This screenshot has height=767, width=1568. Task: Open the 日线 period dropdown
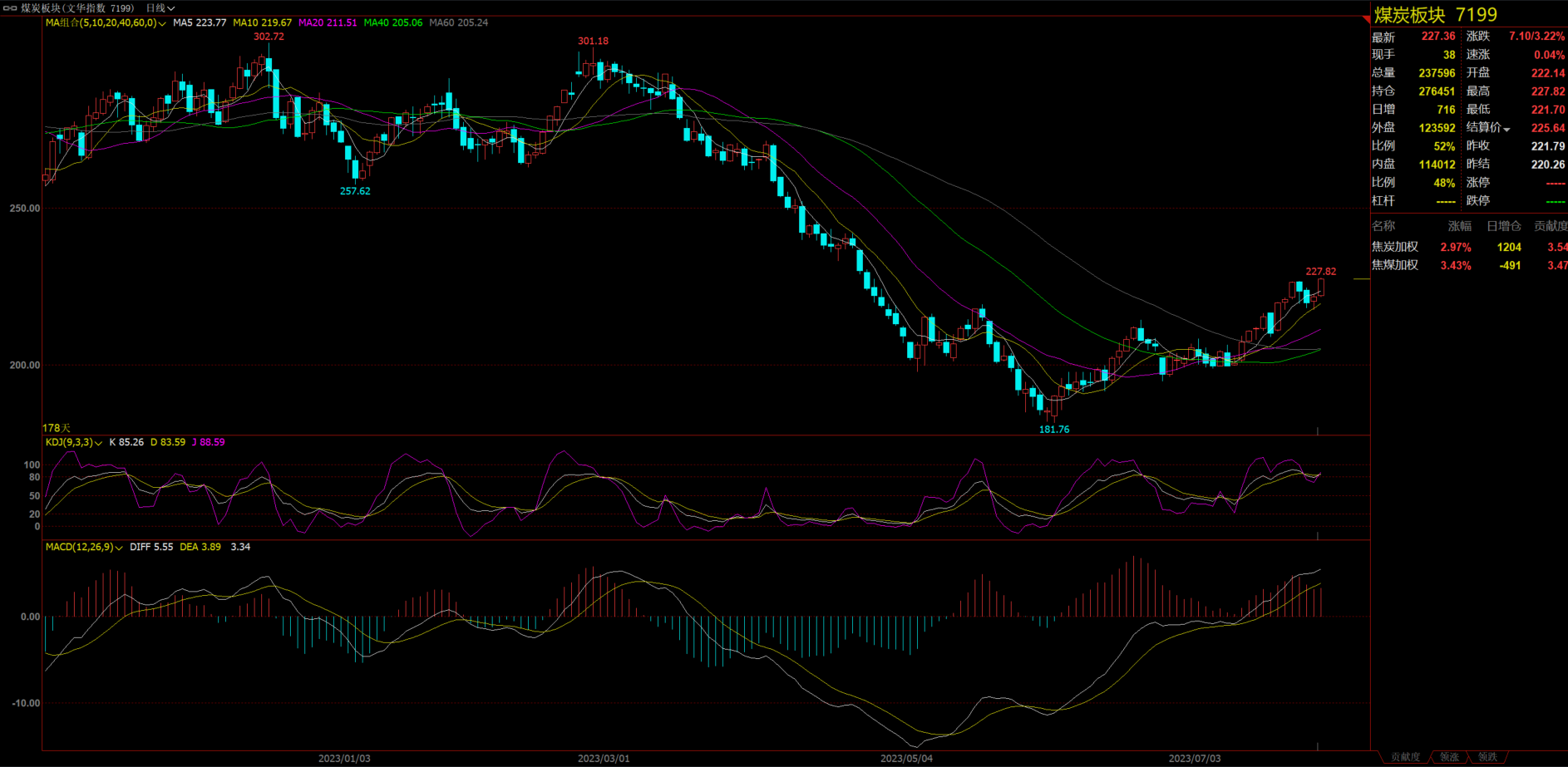point(160,8)
